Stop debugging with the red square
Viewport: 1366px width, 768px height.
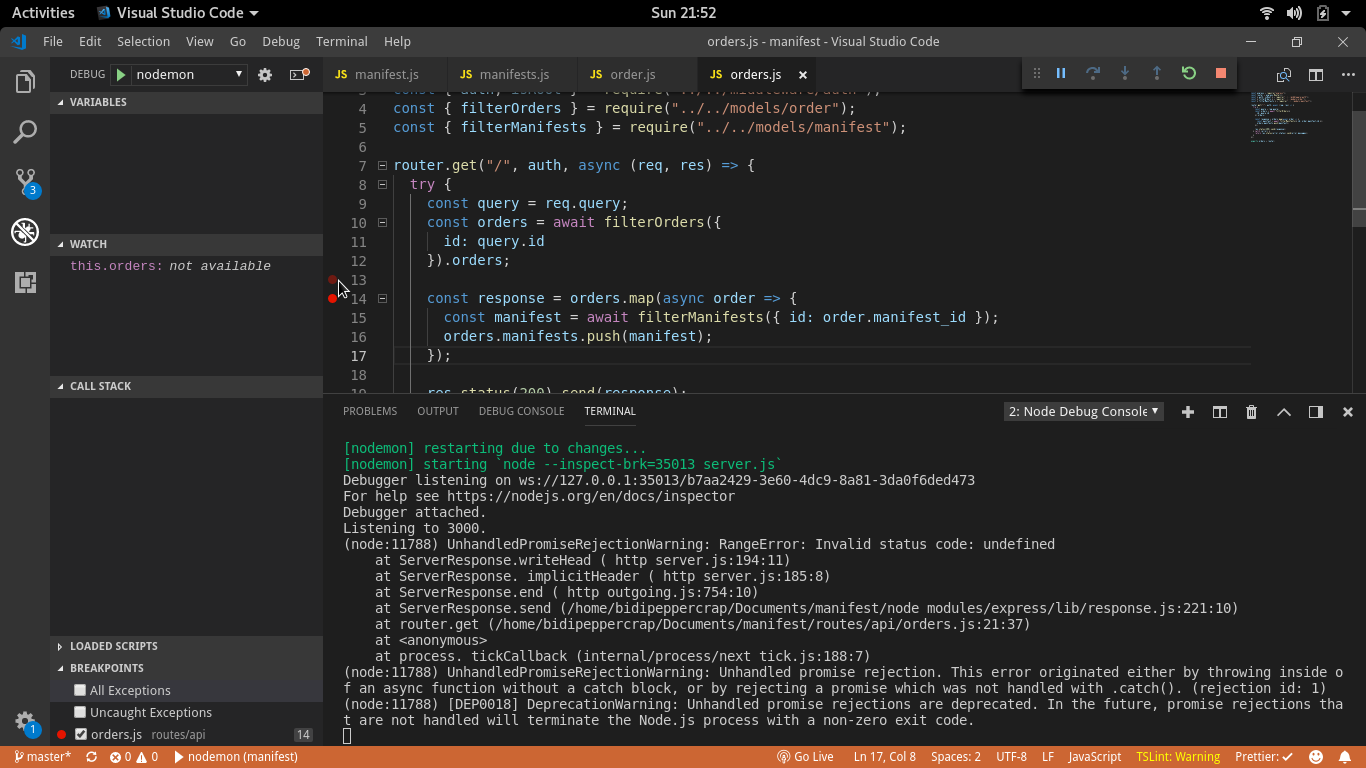1221,73
